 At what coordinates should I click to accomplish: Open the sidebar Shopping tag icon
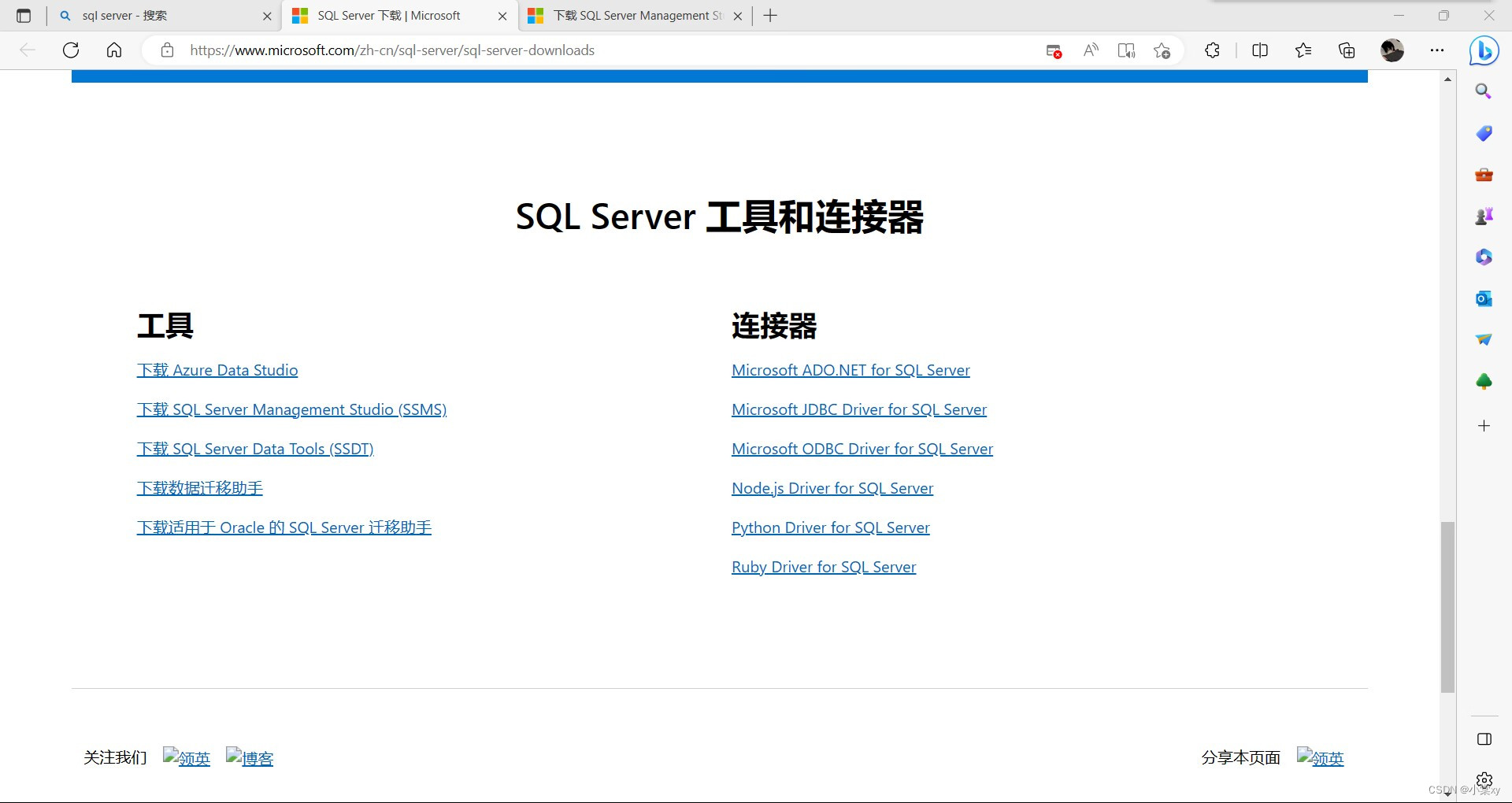(x=1484, y=133)
